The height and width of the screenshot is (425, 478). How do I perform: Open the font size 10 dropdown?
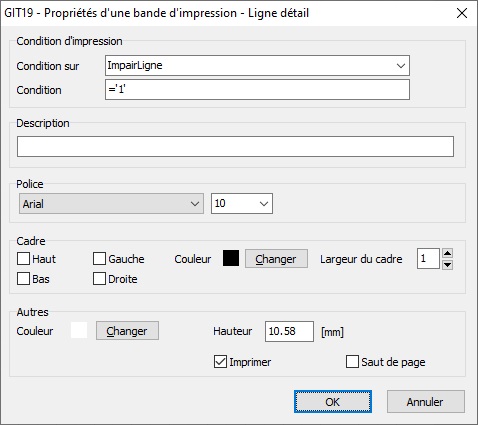coord(242,204)
